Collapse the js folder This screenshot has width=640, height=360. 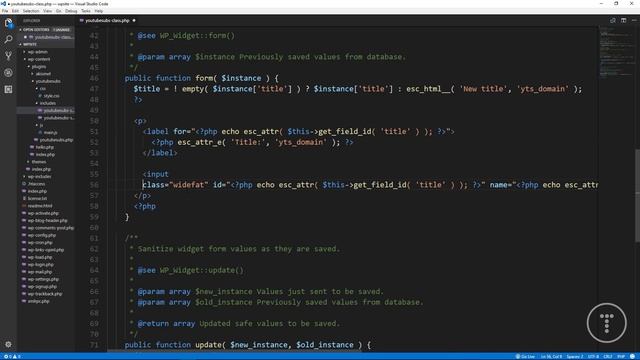point(41,125)
